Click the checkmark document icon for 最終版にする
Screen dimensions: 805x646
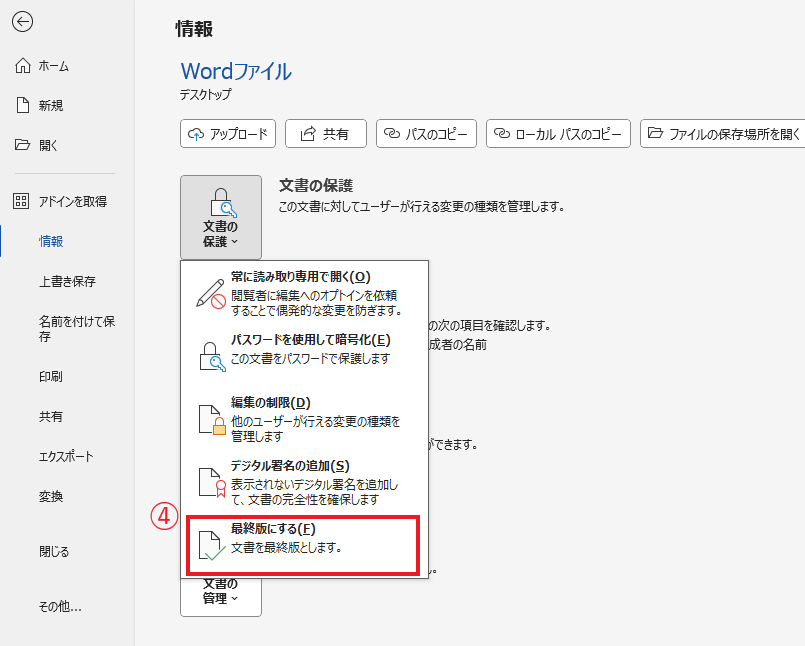[x=211, y=544]
